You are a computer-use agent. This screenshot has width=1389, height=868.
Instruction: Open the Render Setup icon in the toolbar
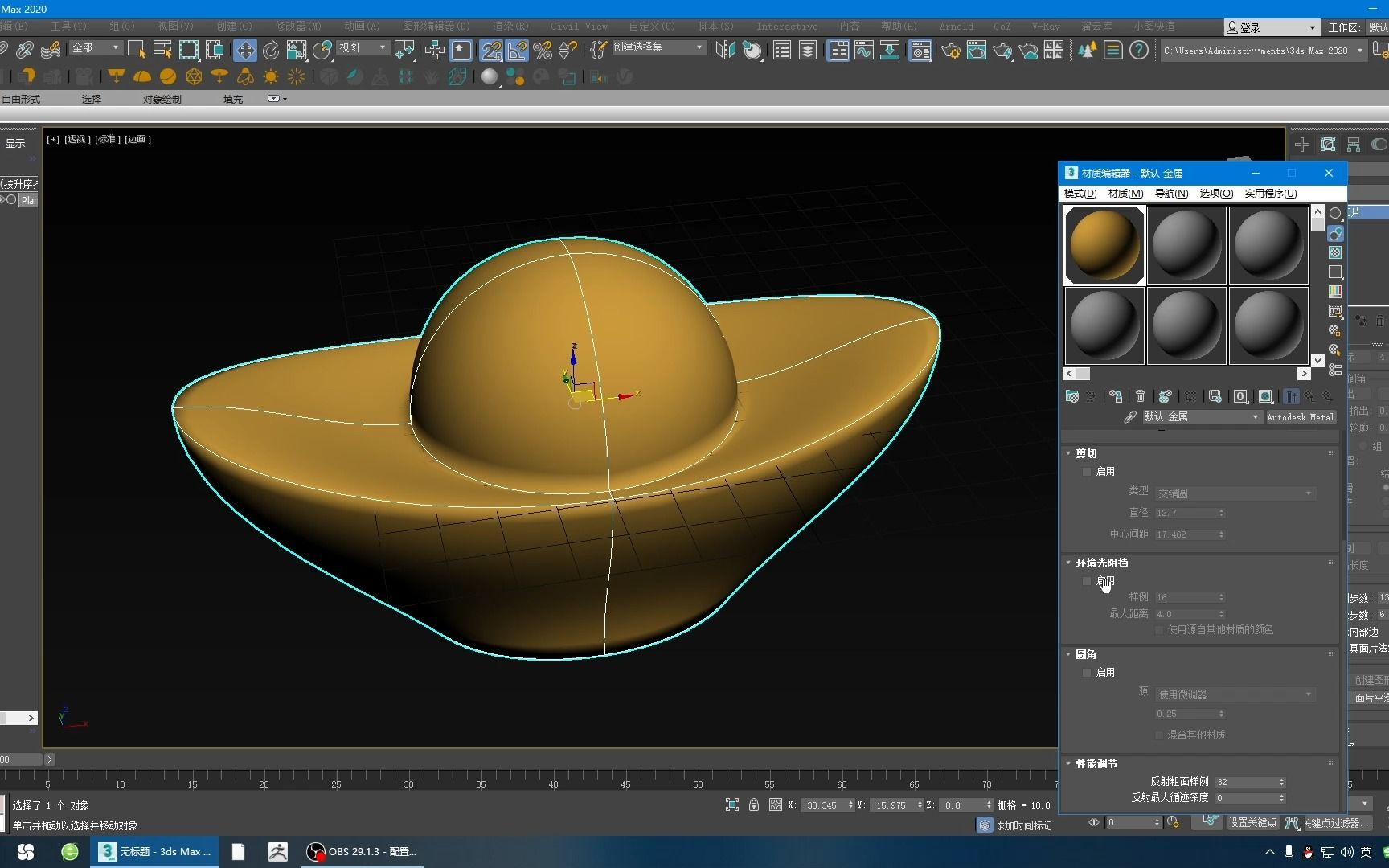950,50
